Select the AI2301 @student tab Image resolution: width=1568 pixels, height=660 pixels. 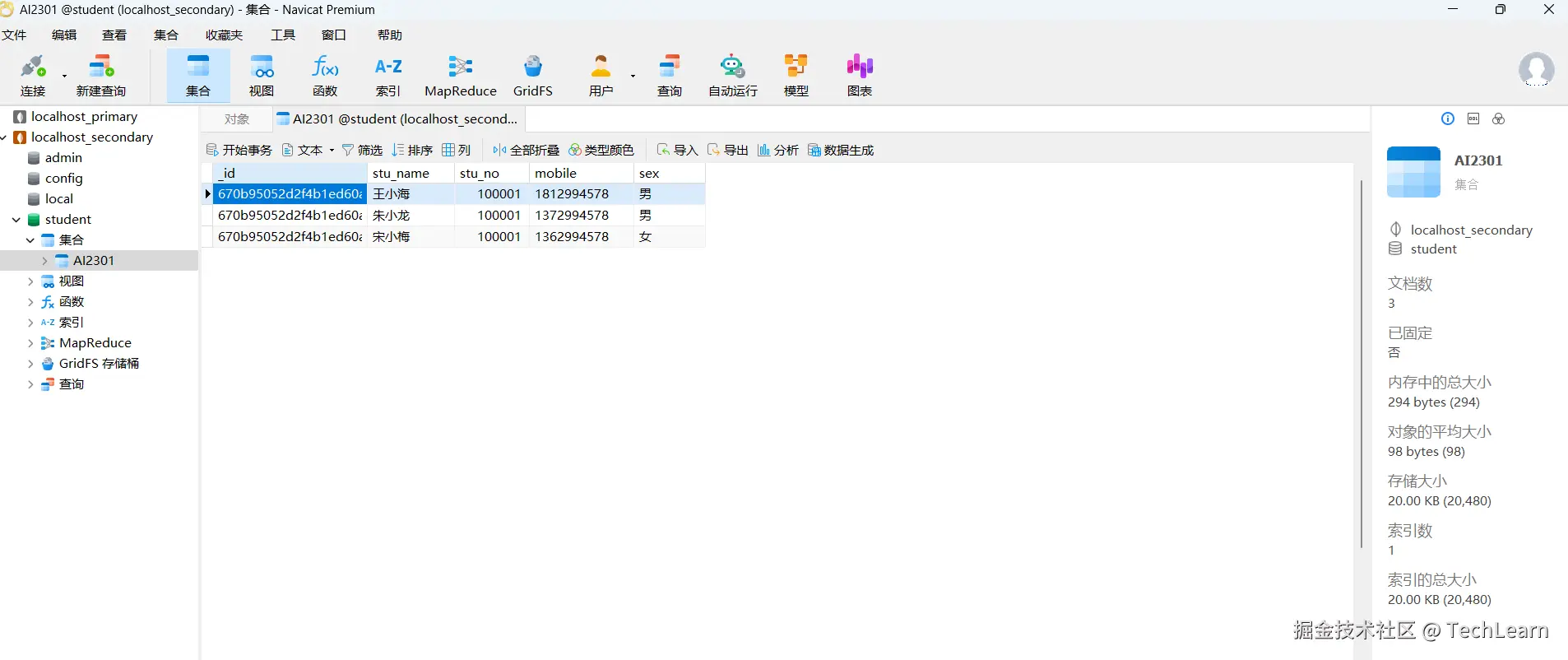coord(398,119)
